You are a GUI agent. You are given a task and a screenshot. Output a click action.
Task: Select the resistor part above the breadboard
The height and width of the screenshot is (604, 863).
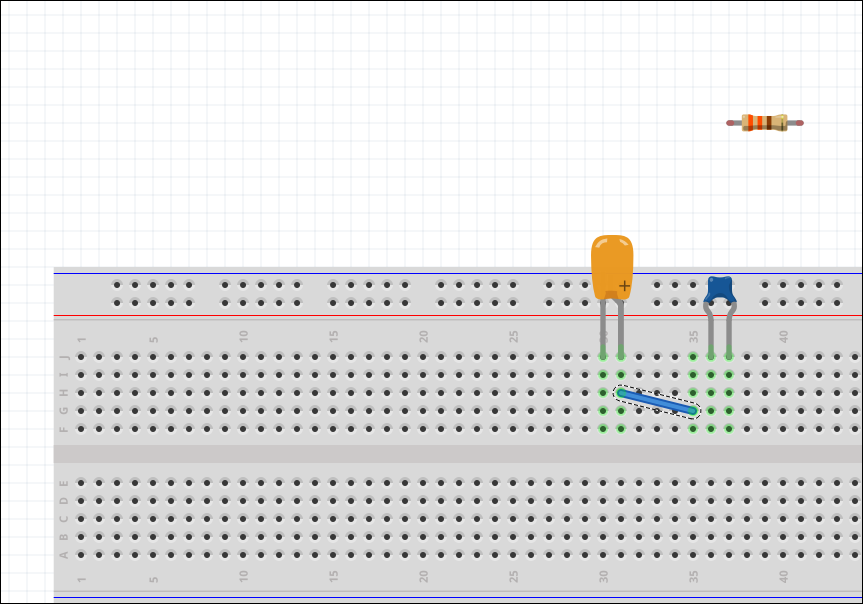(764, 123)
